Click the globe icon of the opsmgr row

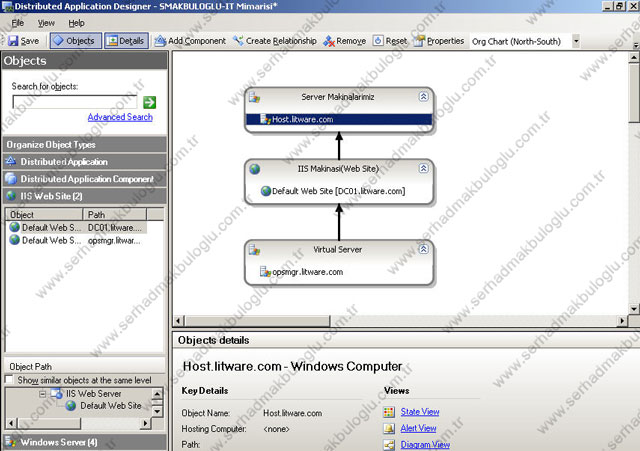coord(15,240)
